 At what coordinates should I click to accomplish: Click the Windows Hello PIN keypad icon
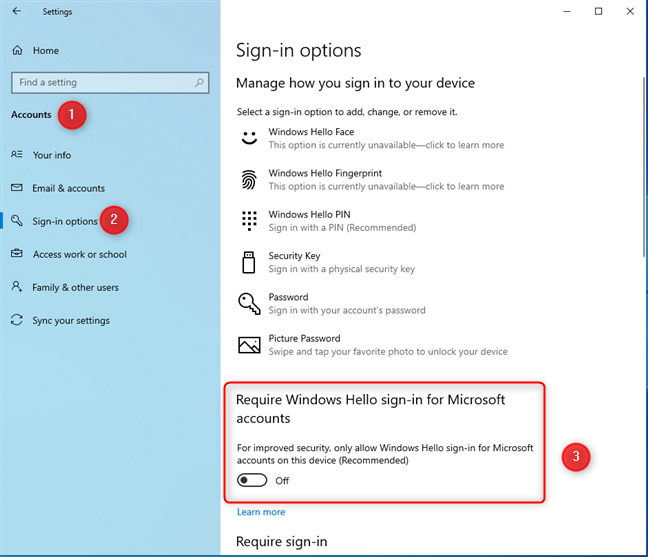pos(249,221)
